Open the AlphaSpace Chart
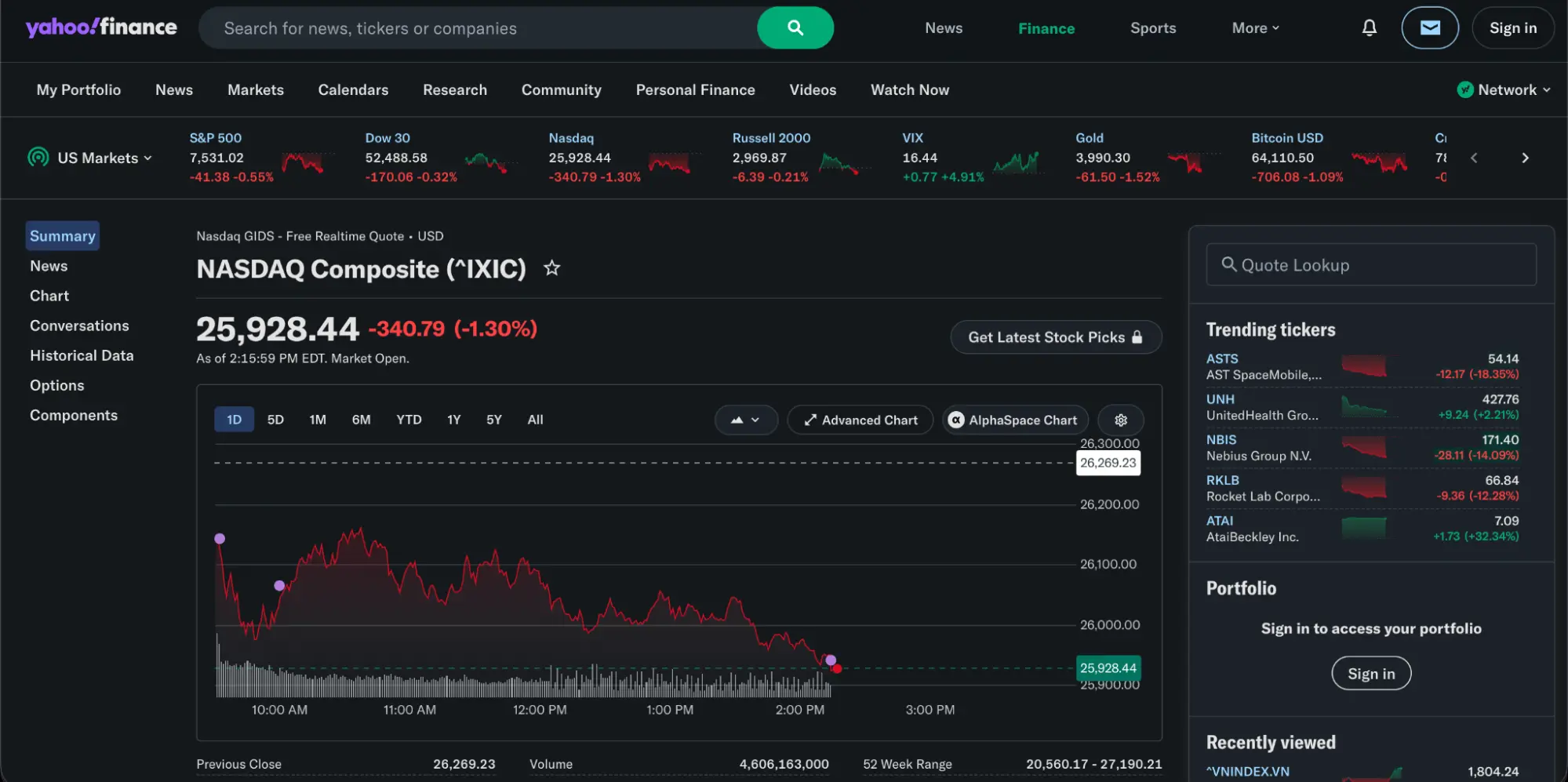 1015,420
